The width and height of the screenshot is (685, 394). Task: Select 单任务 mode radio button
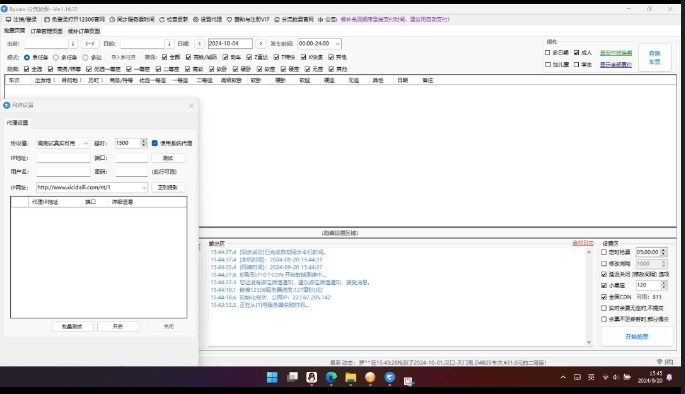pyautogui.click(x=27, y=57)
